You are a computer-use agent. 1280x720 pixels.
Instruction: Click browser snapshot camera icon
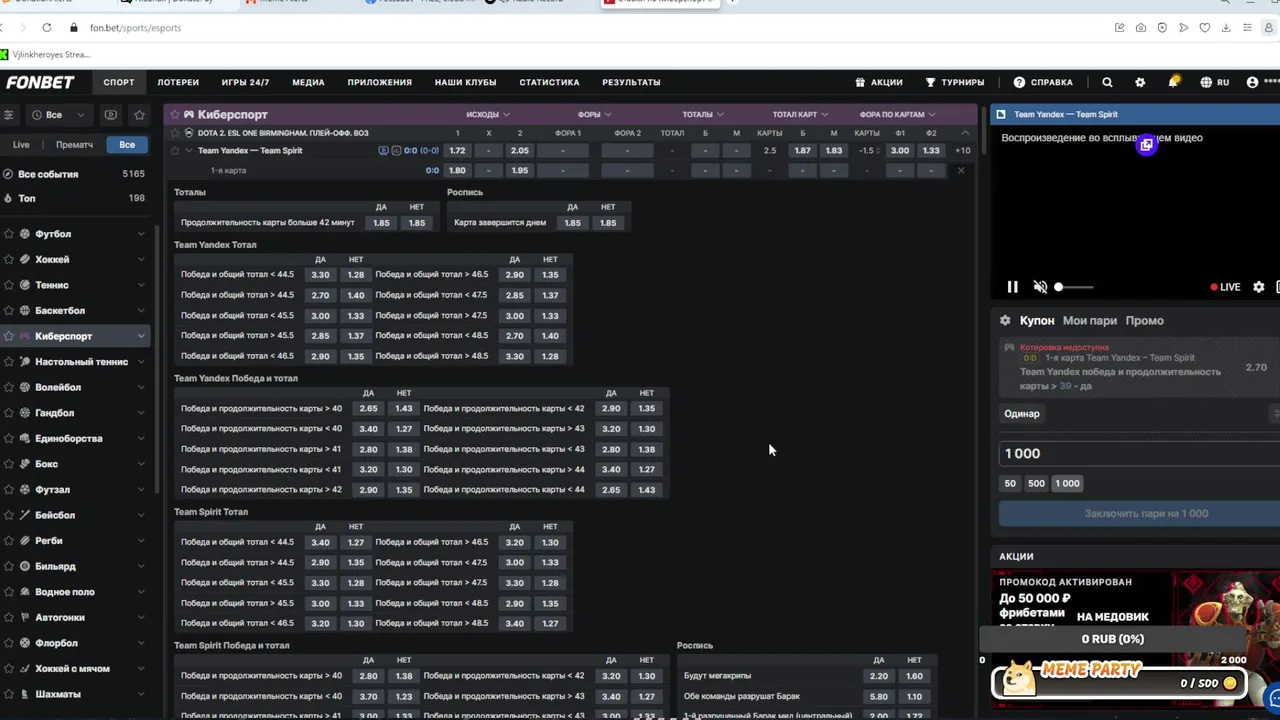point(1141,28)
